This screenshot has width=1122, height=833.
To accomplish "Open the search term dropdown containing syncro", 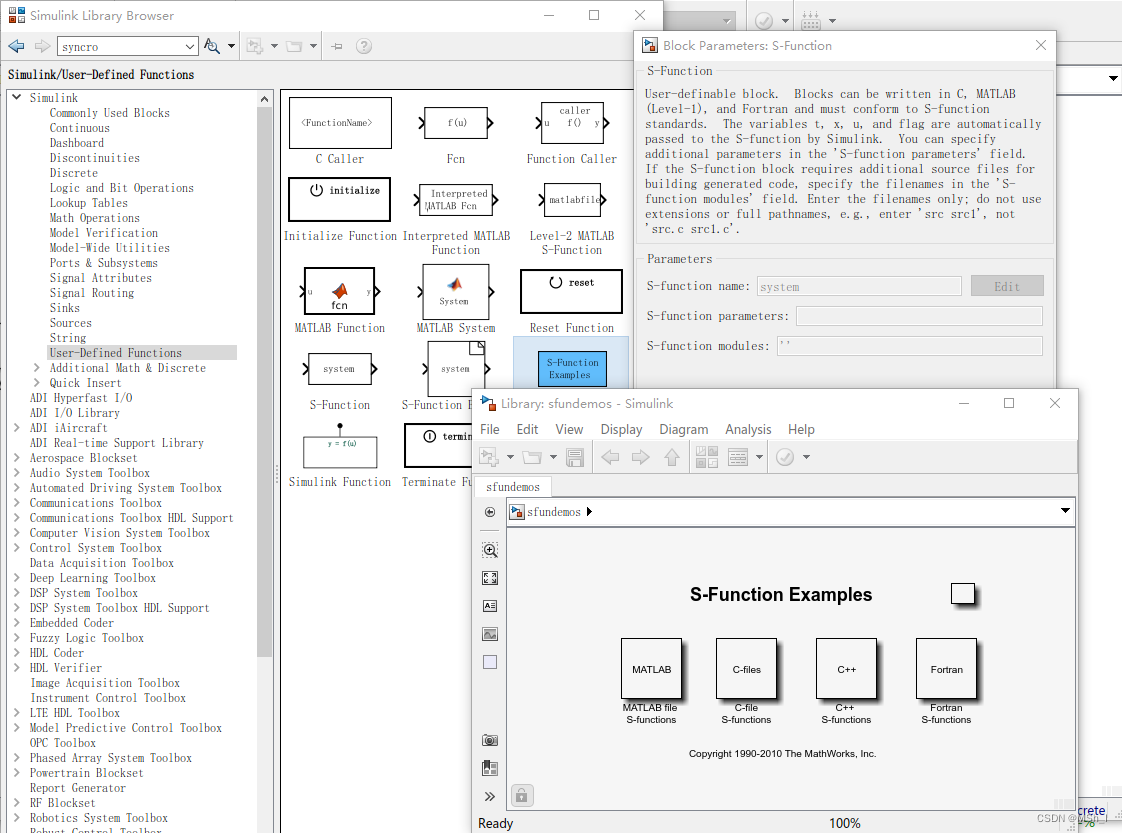I will pos(190,47).
